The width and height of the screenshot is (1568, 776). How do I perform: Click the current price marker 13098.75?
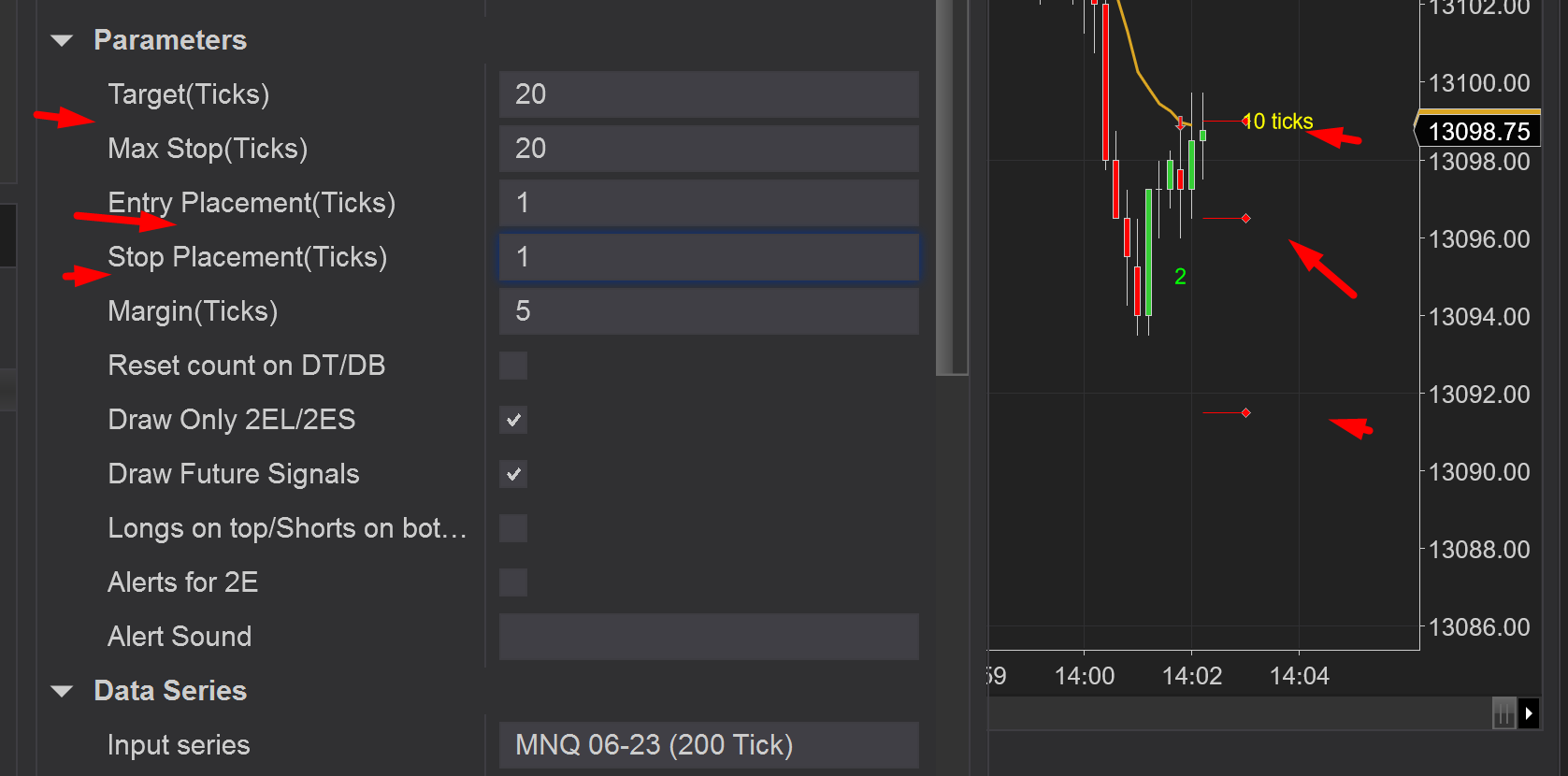coord(1479,131)
